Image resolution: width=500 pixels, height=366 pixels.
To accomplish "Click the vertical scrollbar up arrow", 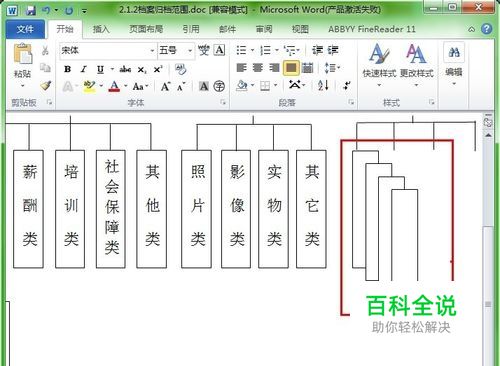I will point(488,135).
